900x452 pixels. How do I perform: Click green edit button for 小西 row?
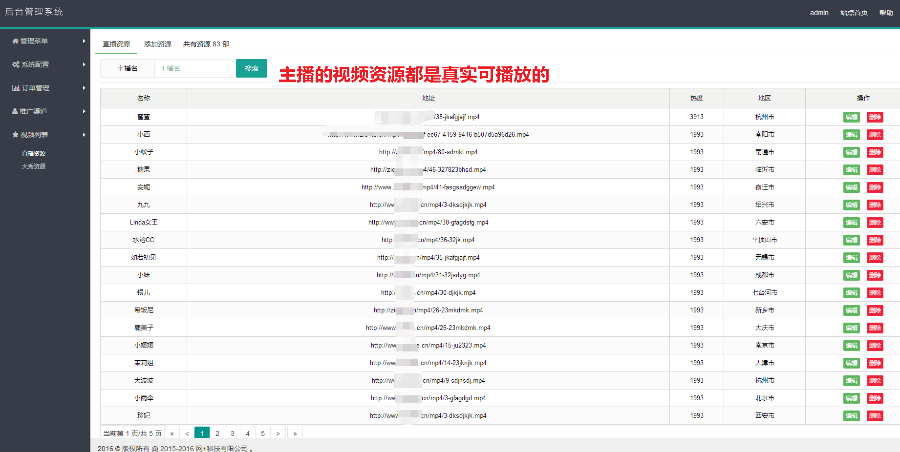click(x=851, y=134)
